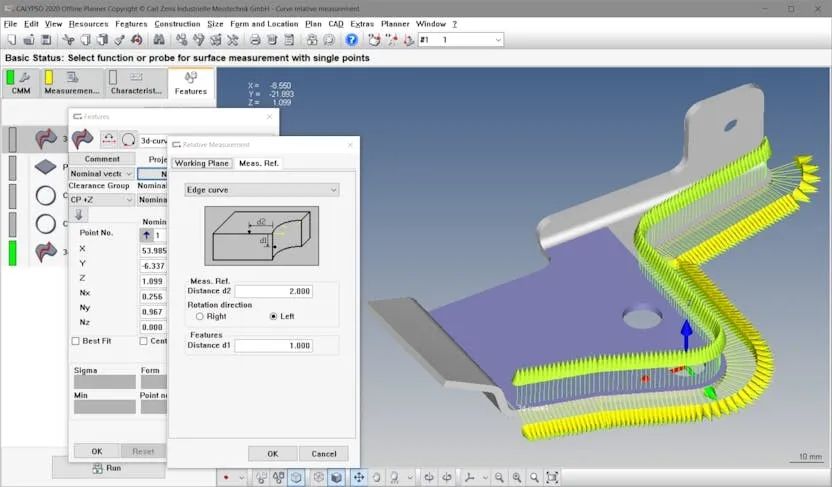Click the zoom out magnifier in bottom toolbar
This screenshot has height=487, width=832.
coord(499,477)
